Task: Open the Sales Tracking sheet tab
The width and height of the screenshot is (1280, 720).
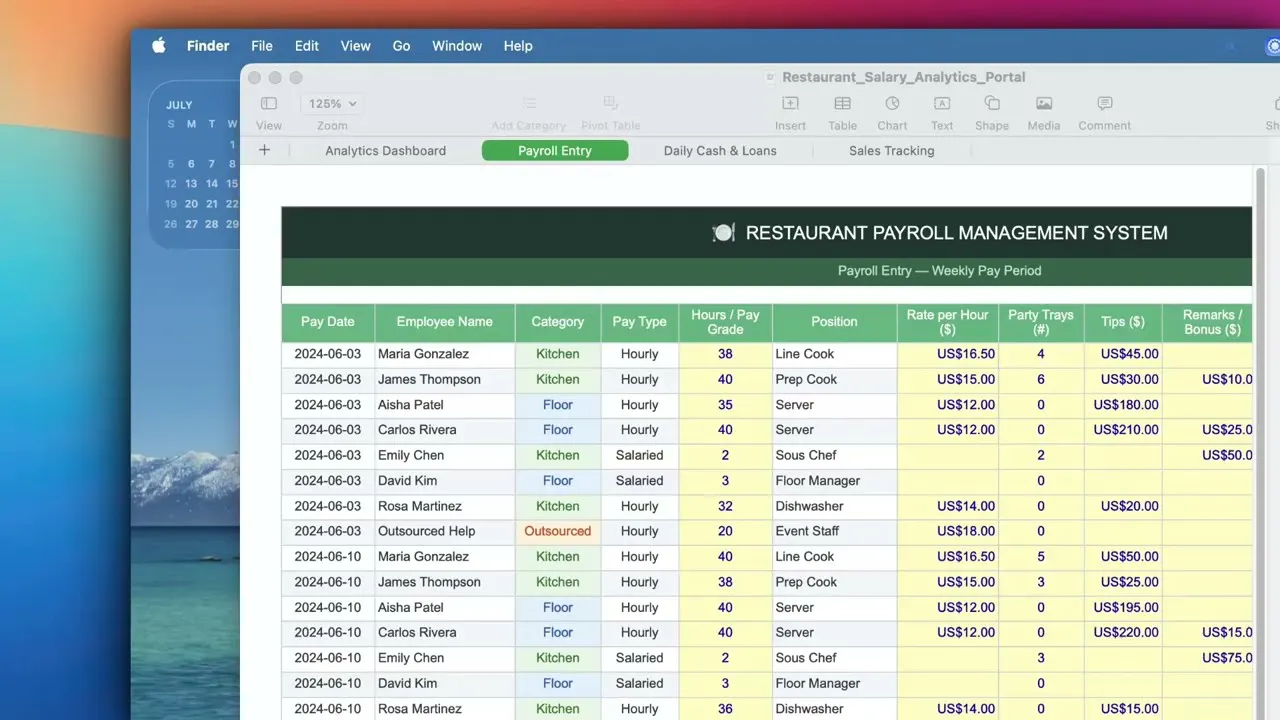Action: coord(892,151)
